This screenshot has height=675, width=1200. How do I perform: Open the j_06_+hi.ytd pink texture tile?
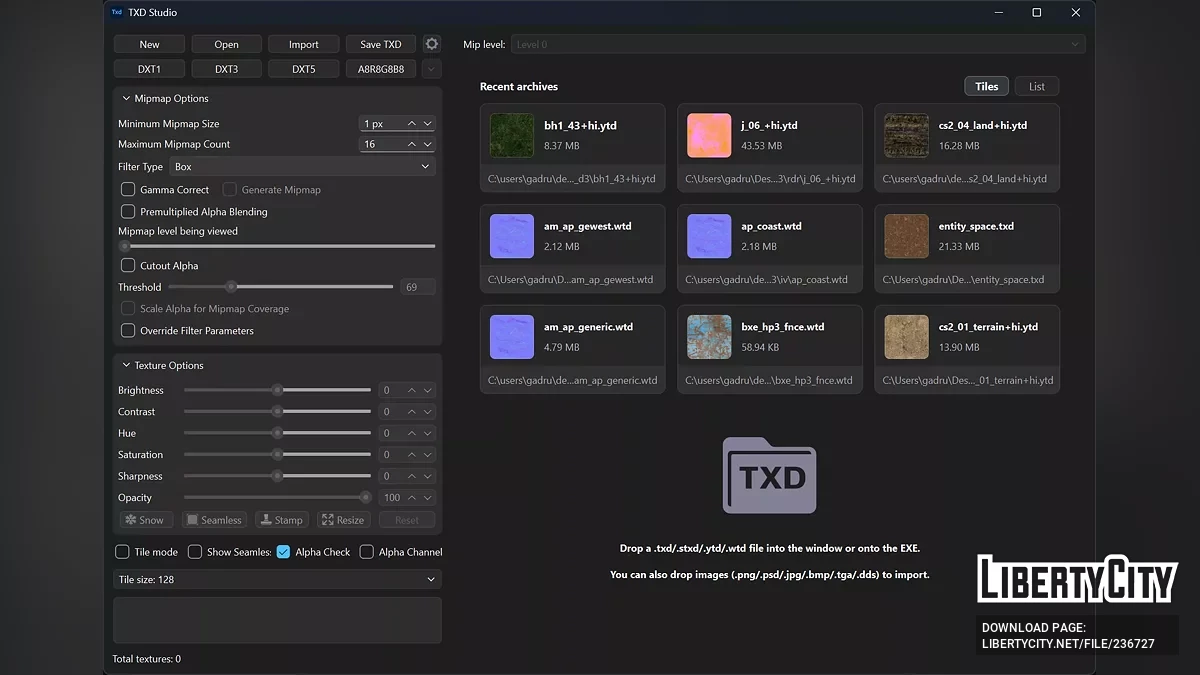(x=709, y=135)
